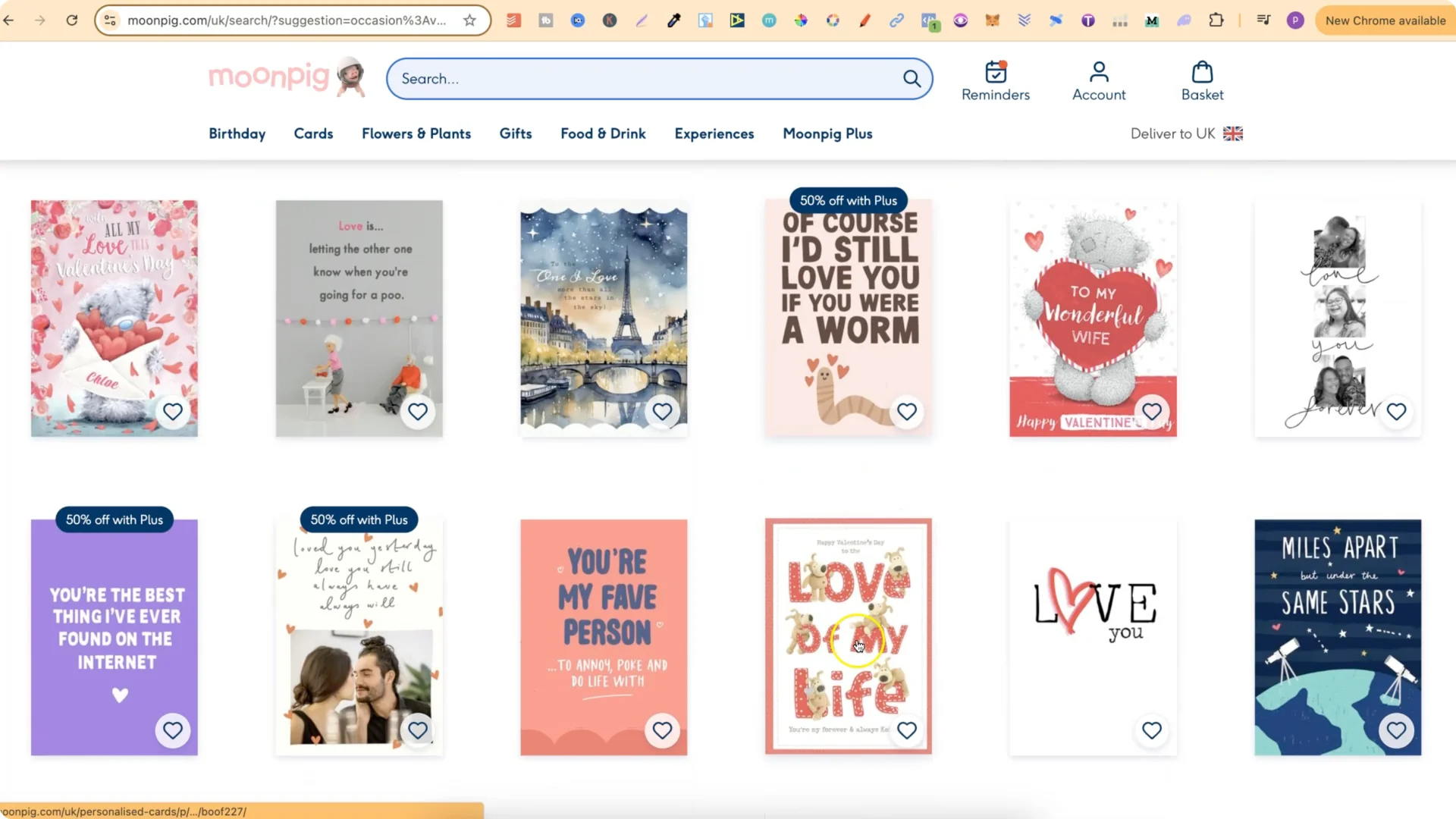Open the Deliver to UK selector
The width and height of the screenshot is (1456, 819).
1186,133
